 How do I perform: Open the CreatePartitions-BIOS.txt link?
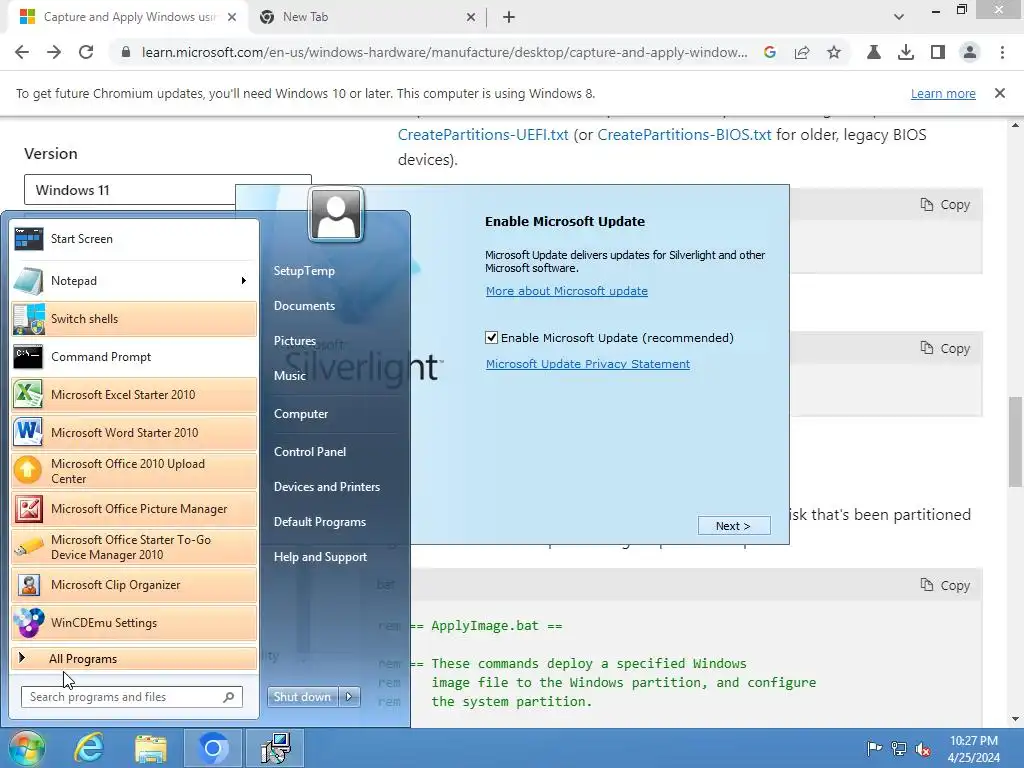click(x=684, y=135)
